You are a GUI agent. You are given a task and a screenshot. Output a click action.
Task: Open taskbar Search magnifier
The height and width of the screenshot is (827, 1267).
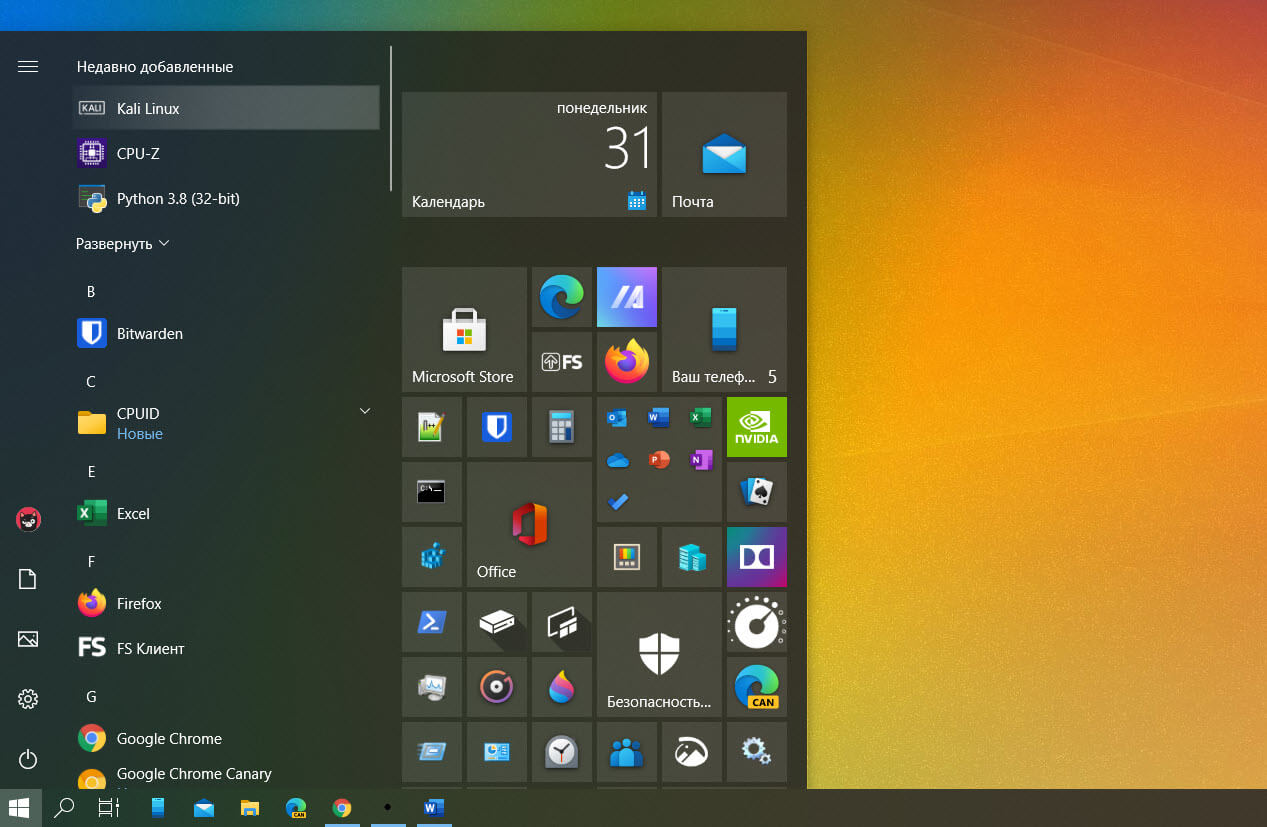click(x=64, y=808)
